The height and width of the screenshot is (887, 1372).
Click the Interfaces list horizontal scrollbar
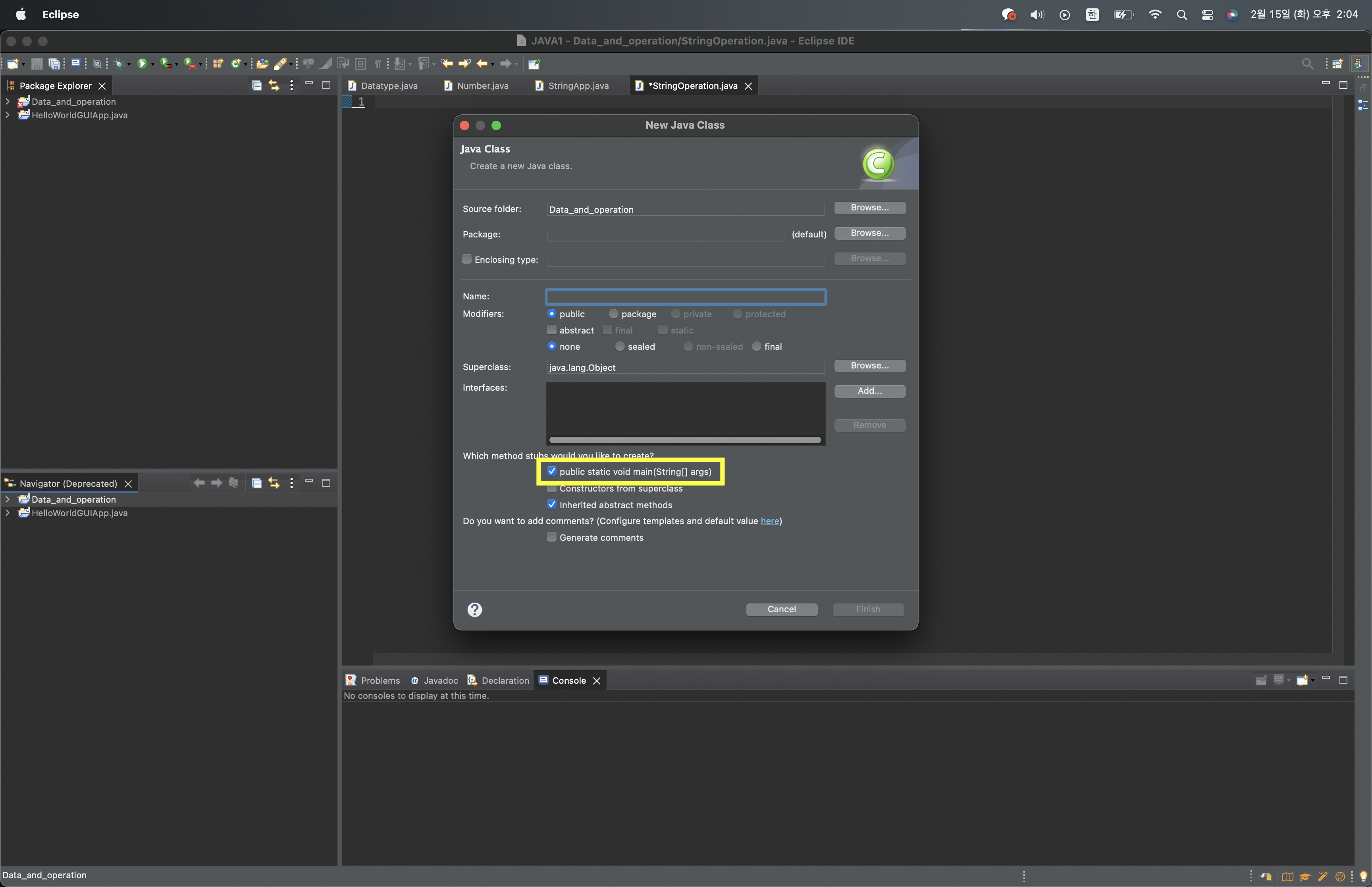coord(684,440)
